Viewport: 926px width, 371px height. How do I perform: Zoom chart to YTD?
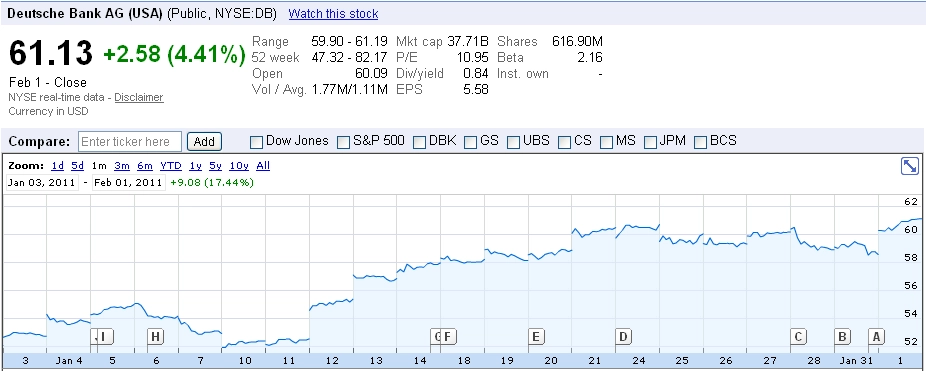click(171, 166)
